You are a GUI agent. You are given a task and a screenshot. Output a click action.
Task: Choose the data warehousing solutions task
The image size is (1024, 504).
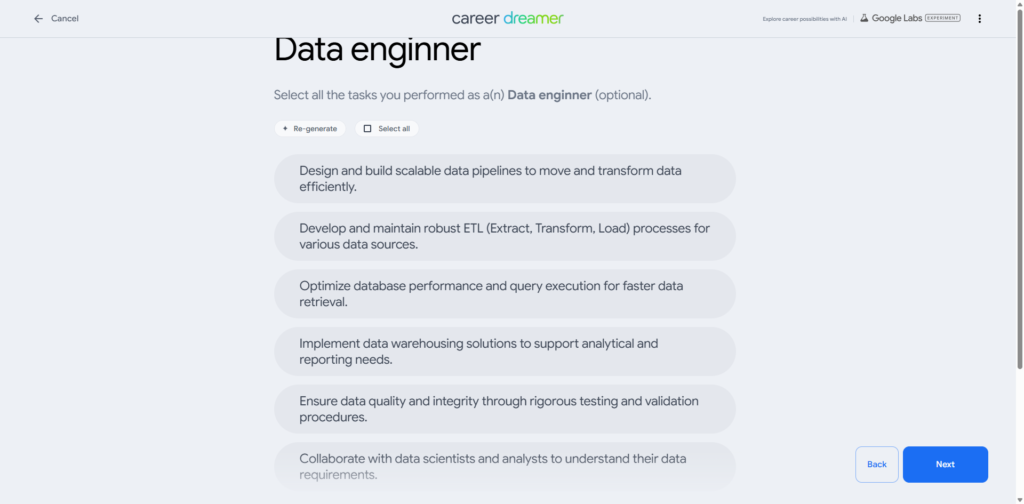pyautogui.click(x=504, y=351)
